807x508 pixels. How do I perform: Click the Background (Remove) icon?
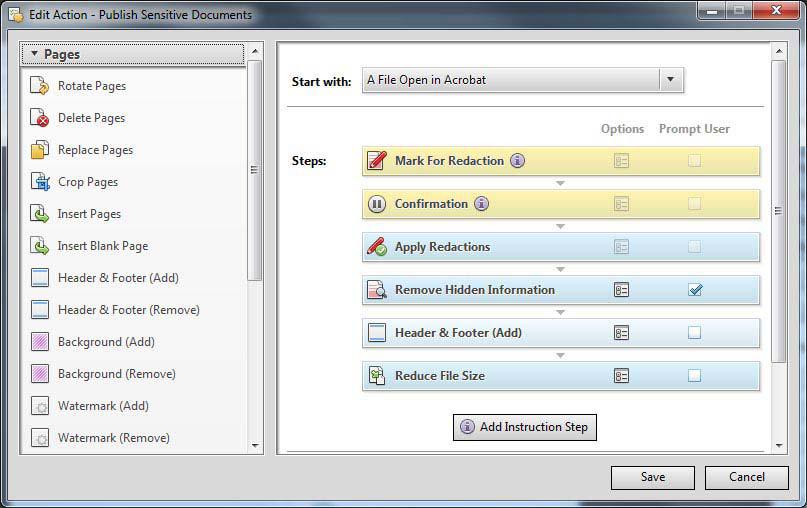40,374
